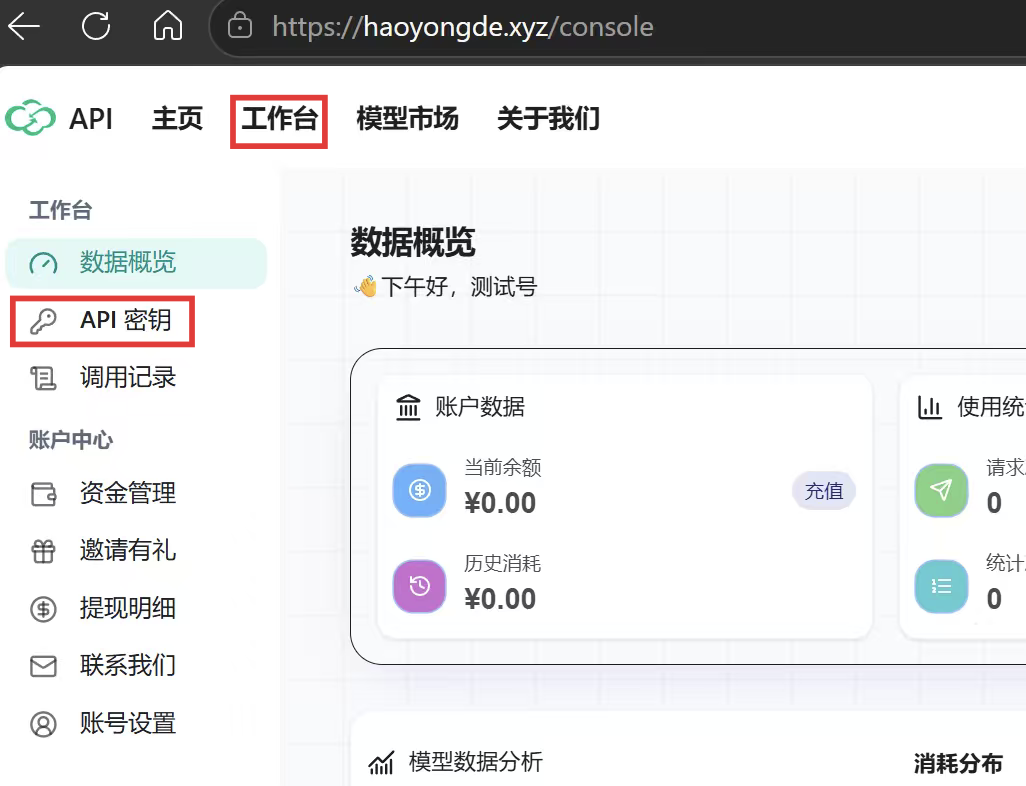Click the purple 历史消耗 history icon
Screen dimensions: 1026x786
[x=419, y=586]
